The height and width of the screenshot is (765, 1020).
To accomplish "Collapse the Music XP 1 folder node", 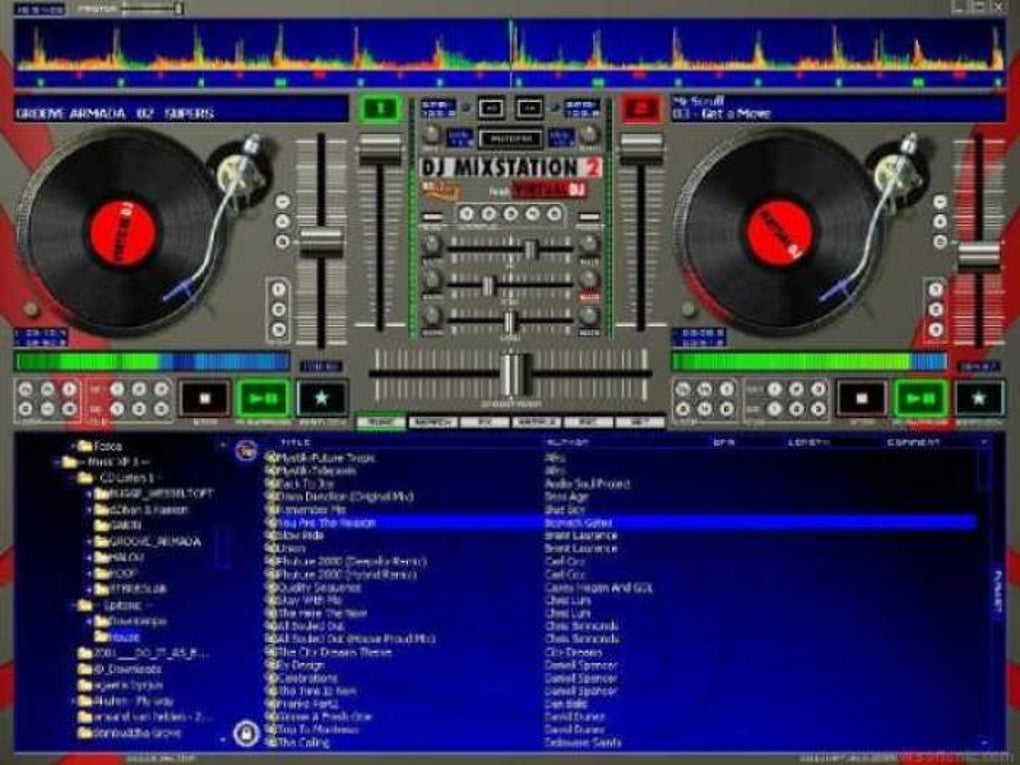I will click(x=57, y=462).
